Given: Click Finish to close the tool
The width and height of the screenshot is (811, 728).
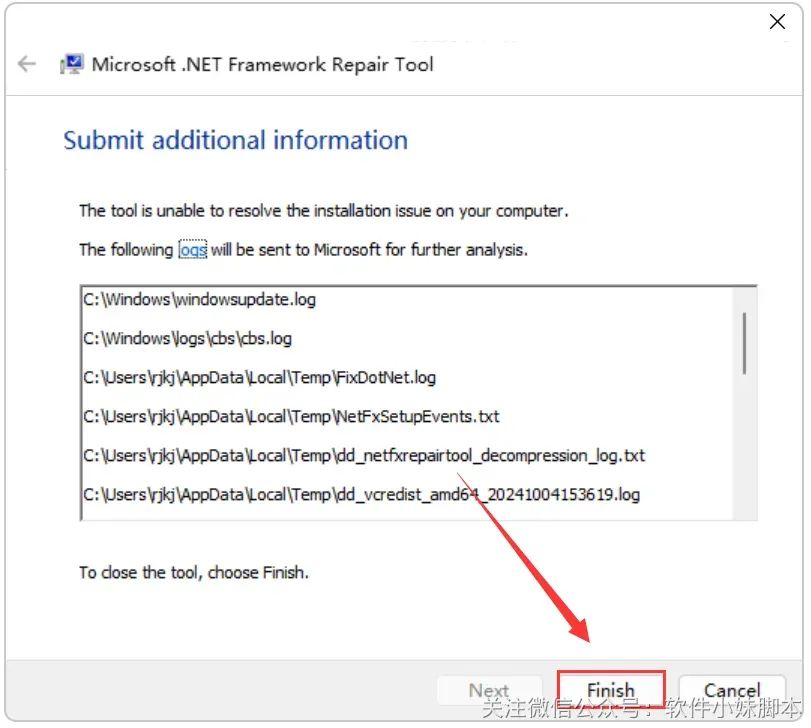Looking at the screenshot, I should (x=610, y=690).
